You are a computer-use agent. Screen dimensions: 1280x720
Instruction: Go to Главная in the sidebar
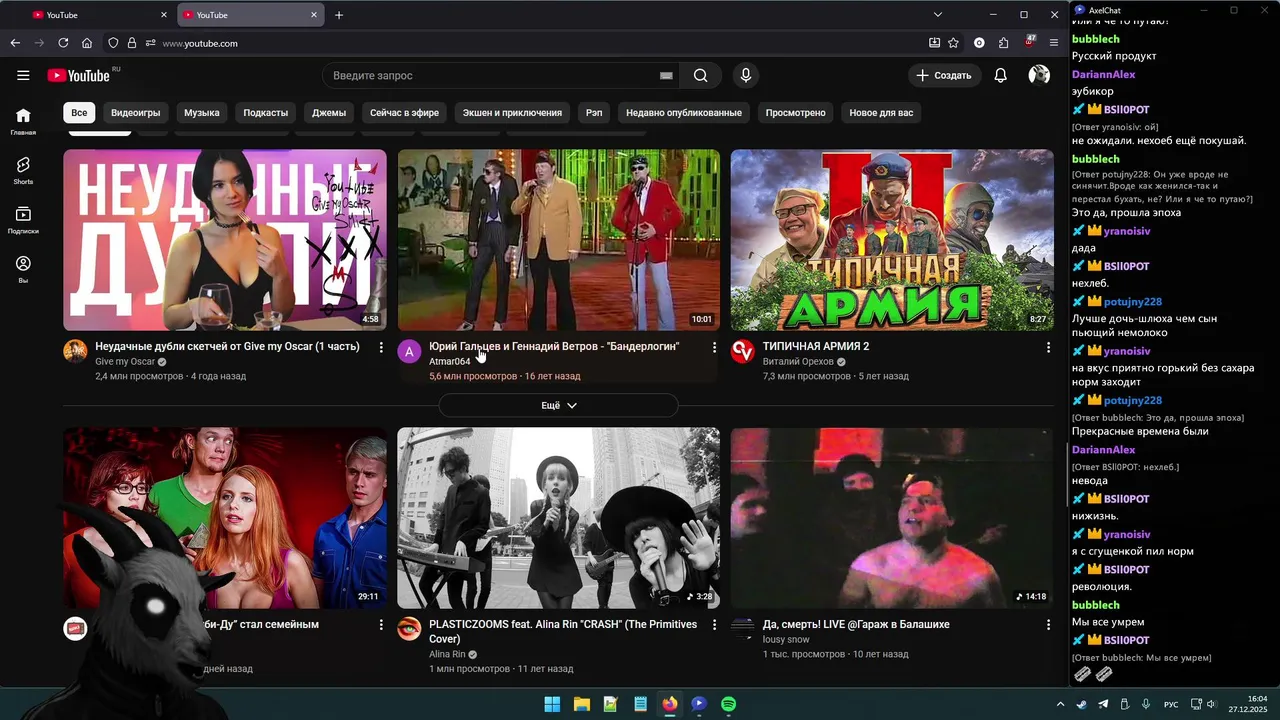click(x=23, y=121)
